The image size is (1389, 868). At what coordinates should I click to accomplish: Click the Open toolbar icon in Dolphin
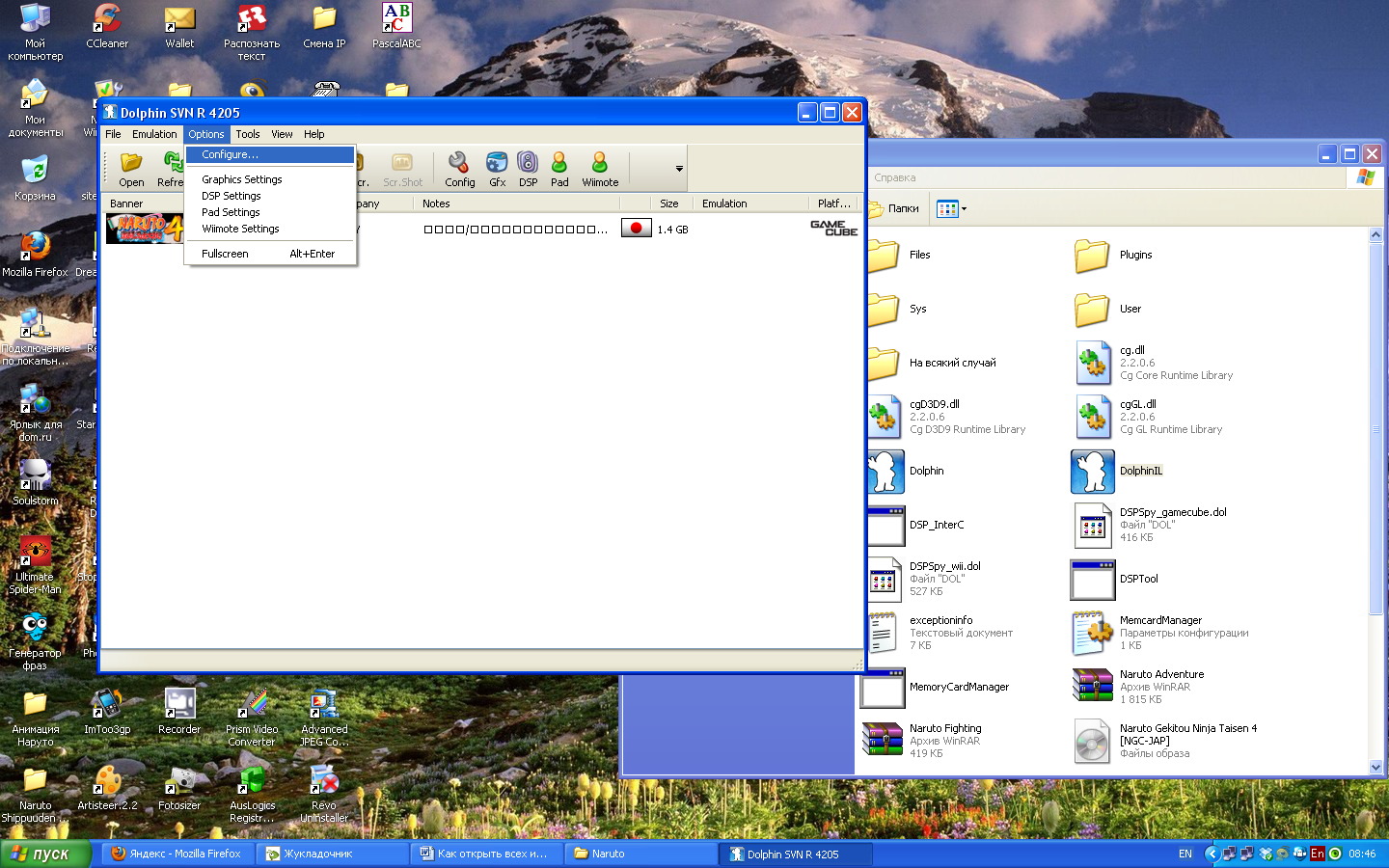coord(131,169)
